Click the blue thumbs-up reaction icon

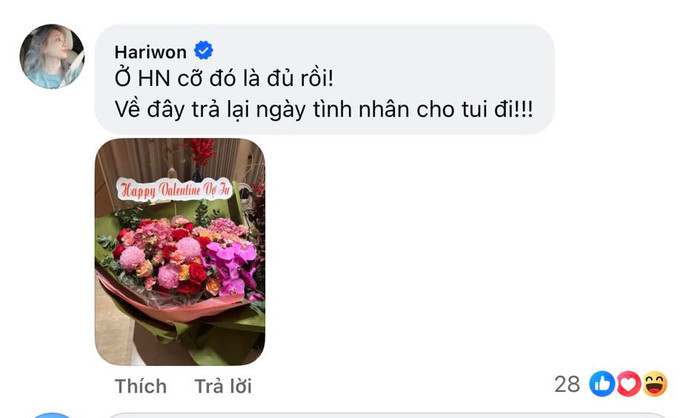tap(602, 384)
